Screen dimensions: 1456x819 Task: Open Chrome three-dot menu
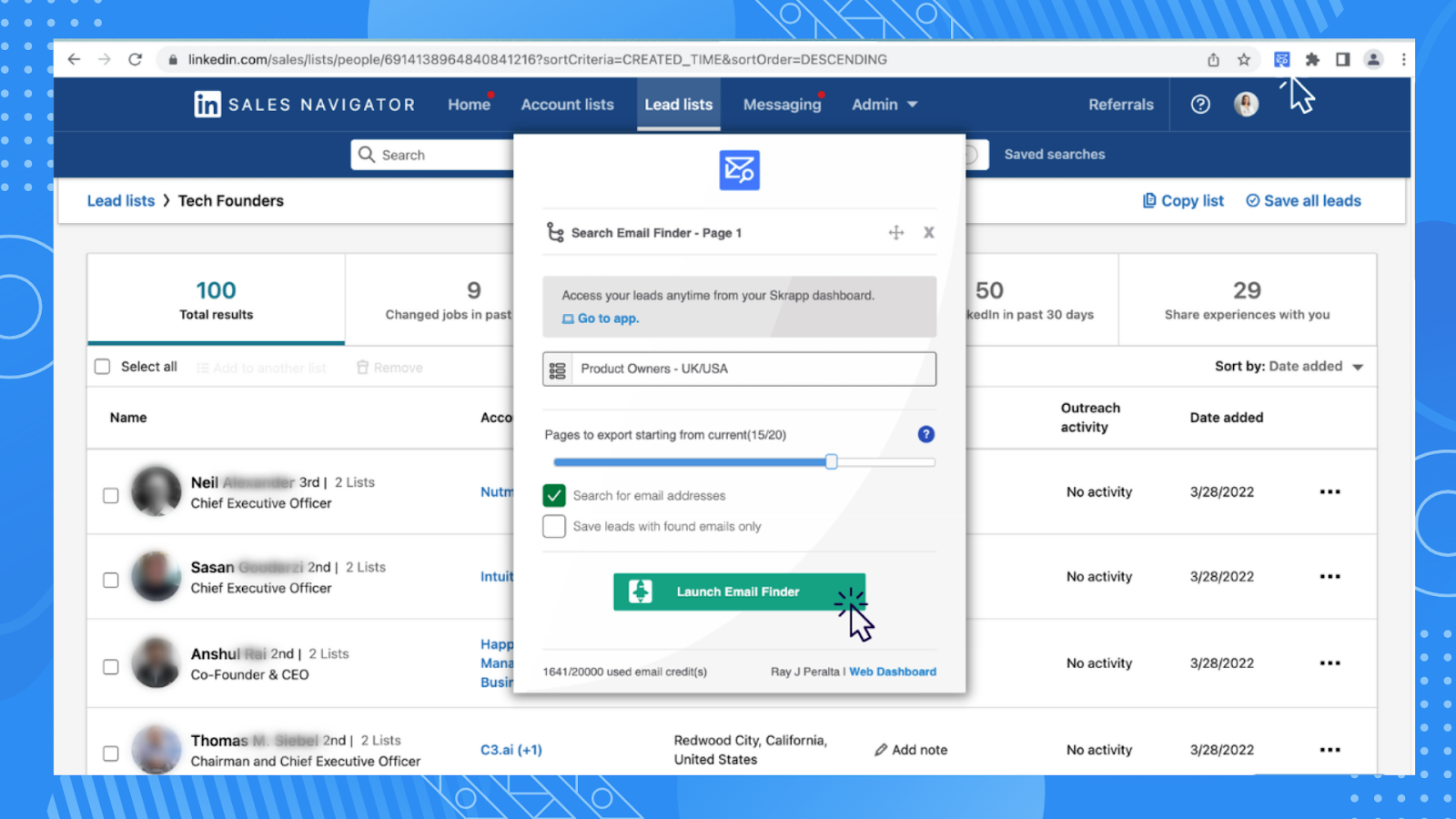pyautogui.click(x=1403, y=59)
